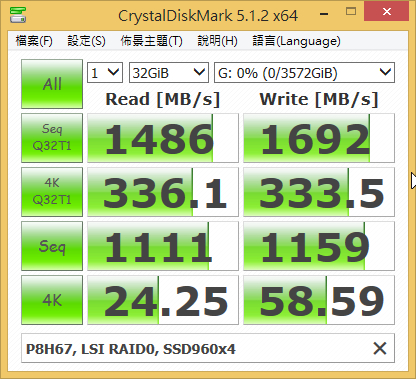The height and width of the screenshot is (379, 416).
Task: Minimize the CrystalDiskMark window
Action: (x=324, y=14)
